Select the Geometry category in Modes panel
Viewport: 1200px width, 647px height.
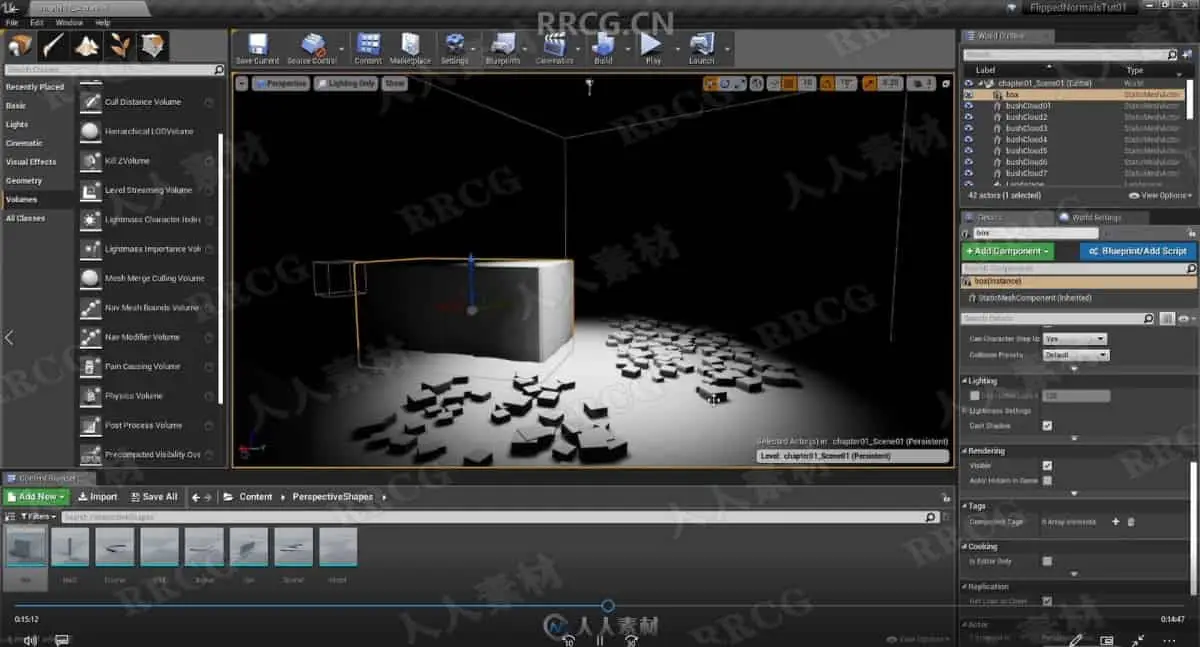click(x=24, y=181)
